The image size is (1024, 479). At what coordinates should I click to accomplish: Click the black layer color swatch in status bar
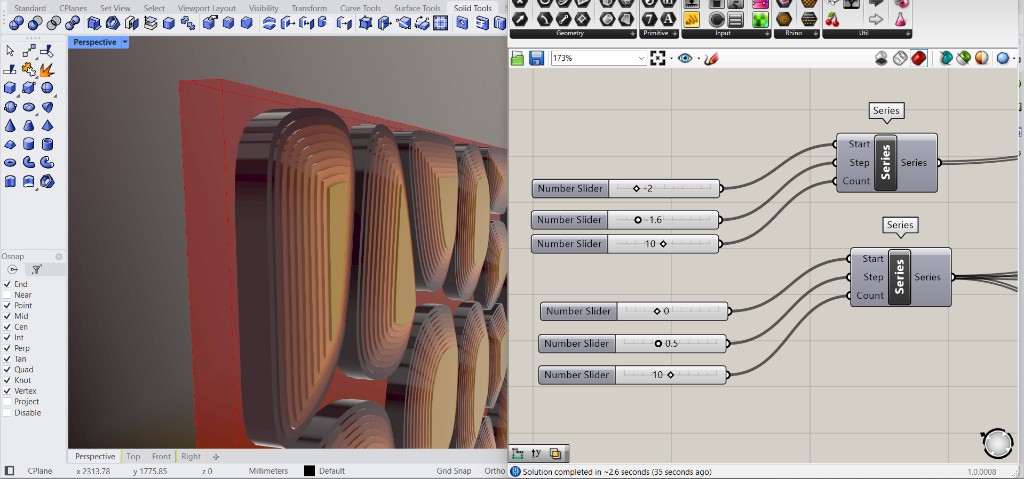(x=310, y=471)
